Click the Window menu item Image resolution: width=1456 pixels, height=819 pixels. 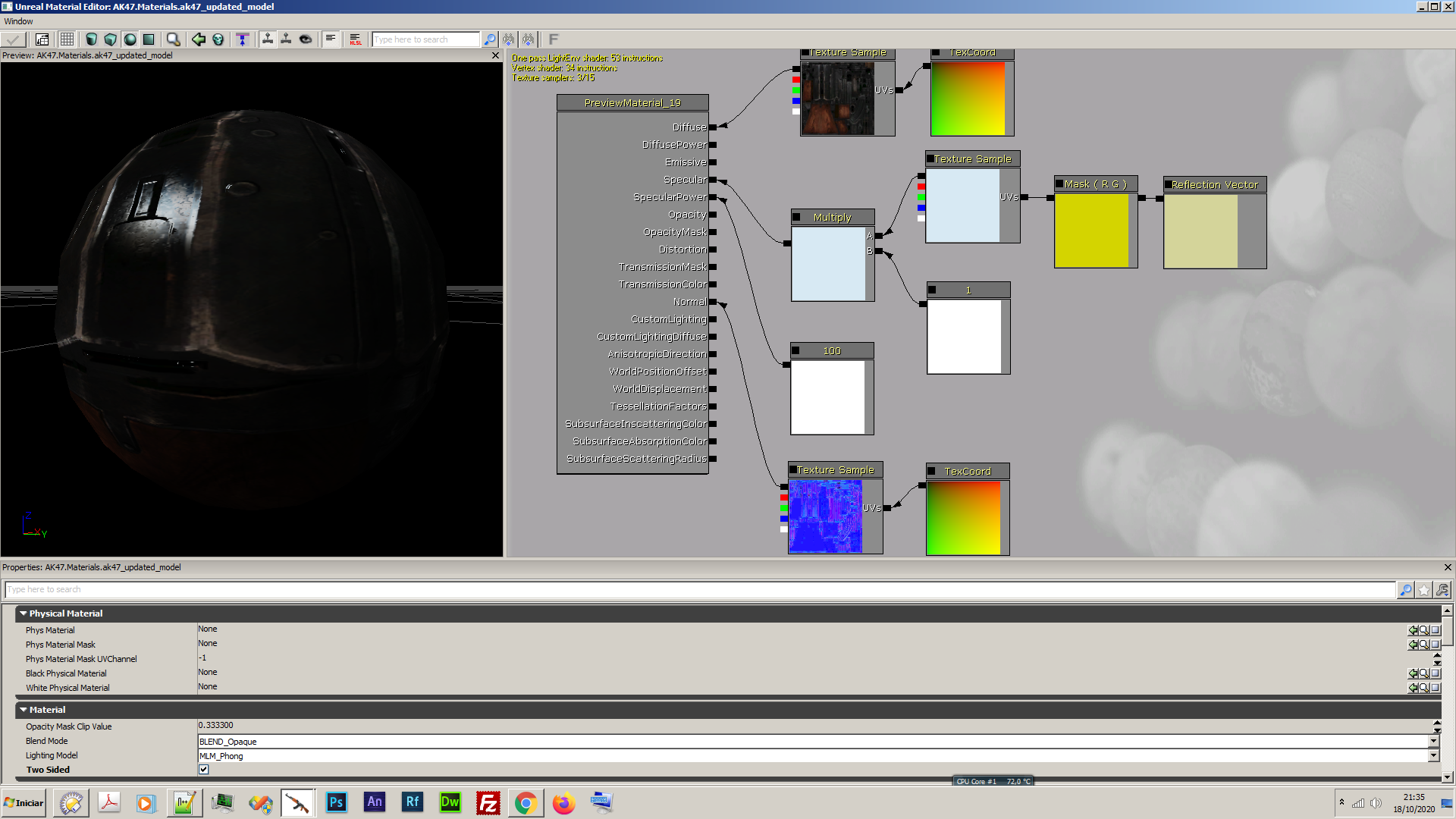pyautogui.click(x=18, y=20)
